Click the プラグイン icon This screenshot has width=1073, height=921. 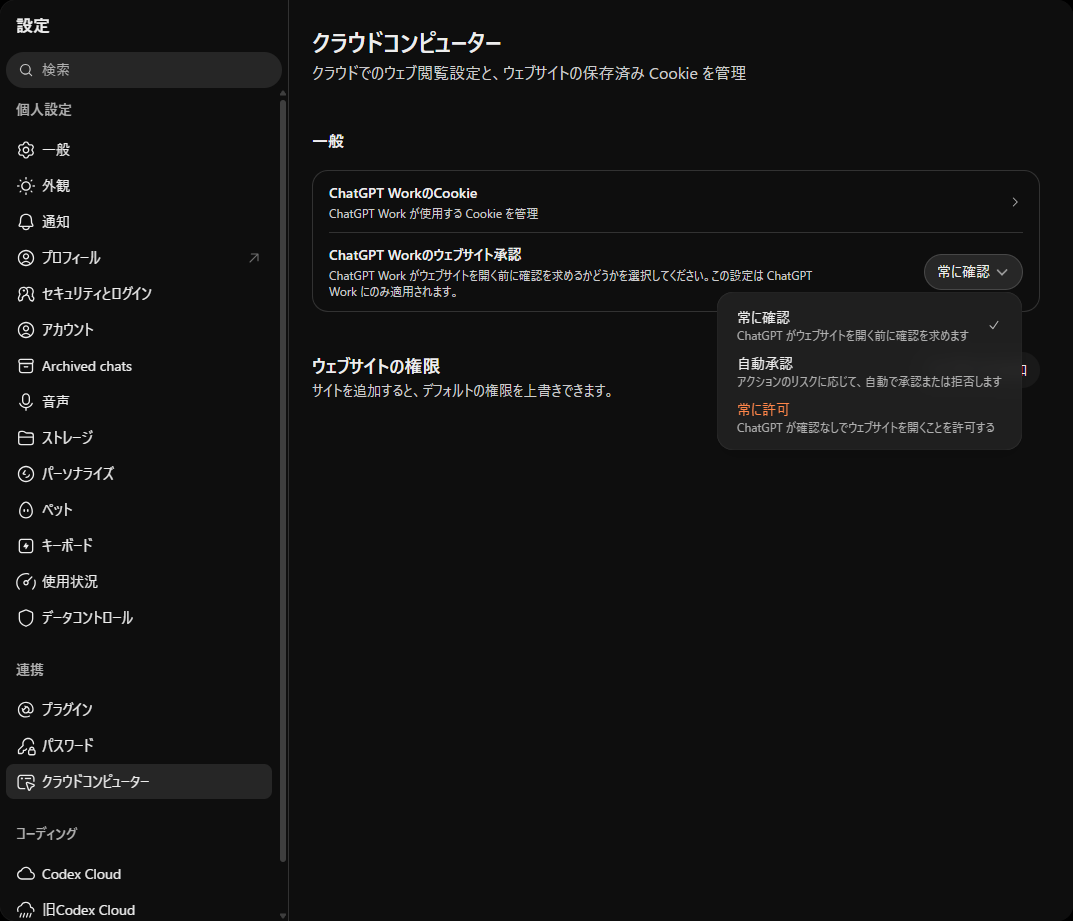(x=26, y=710)
